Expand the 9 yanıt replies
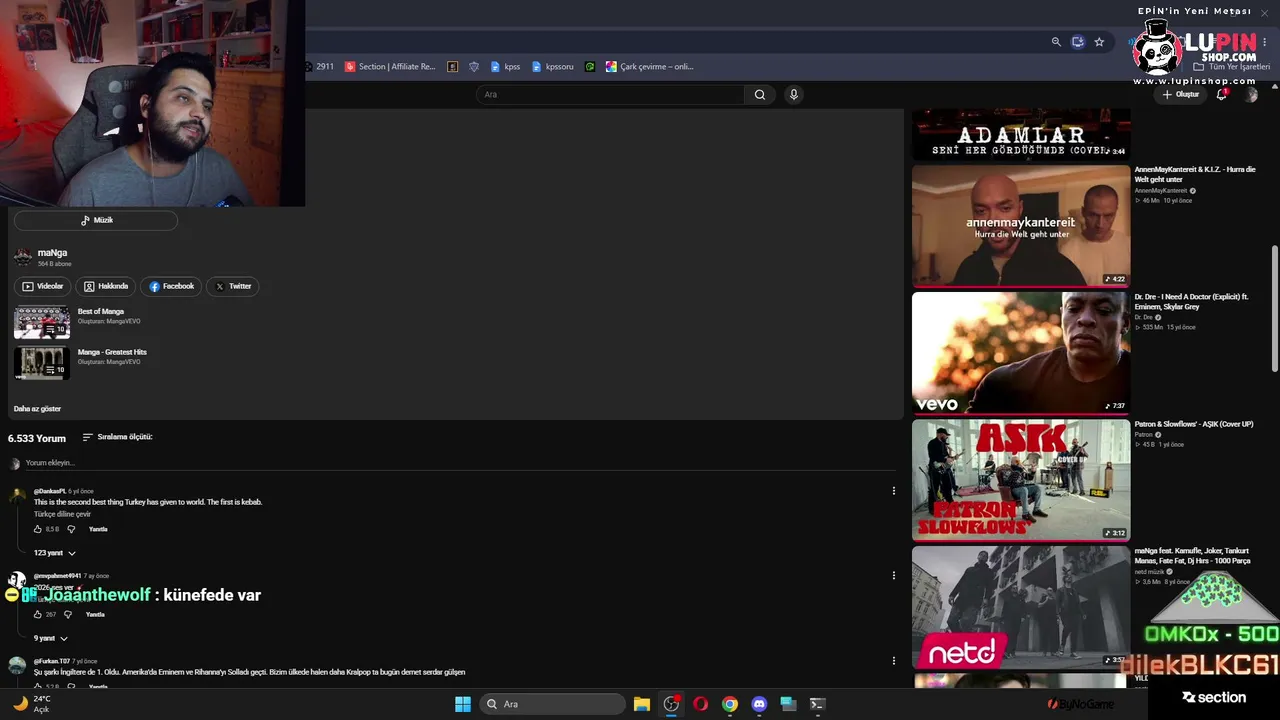This screenshot has width=1280, height=720. click(x=51, y=638)
